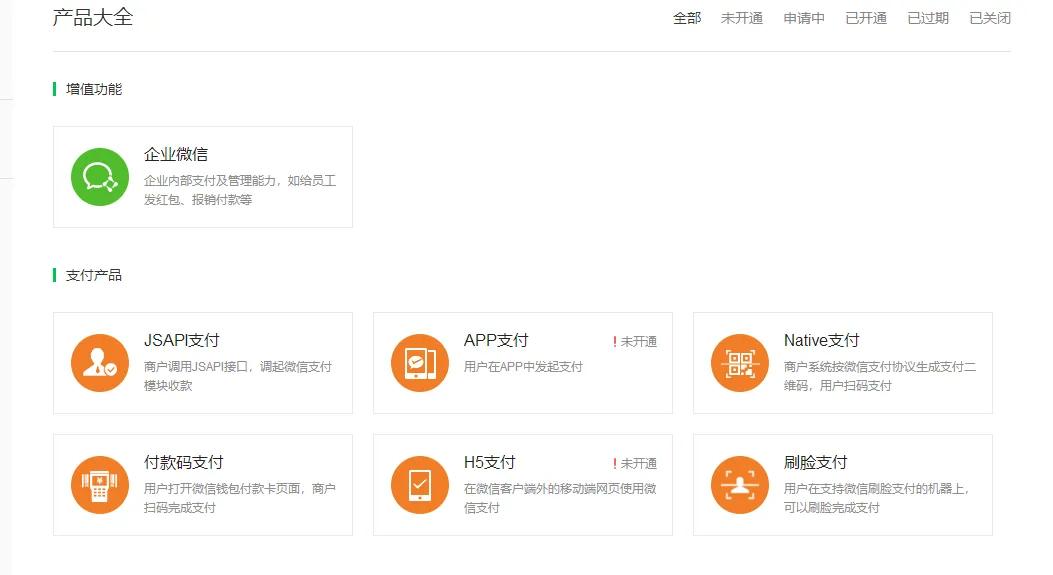Open the 刷脸支付 product title
Image resolution: width=1053 pixels, height=575 pixels.
(x=815, y=462)
